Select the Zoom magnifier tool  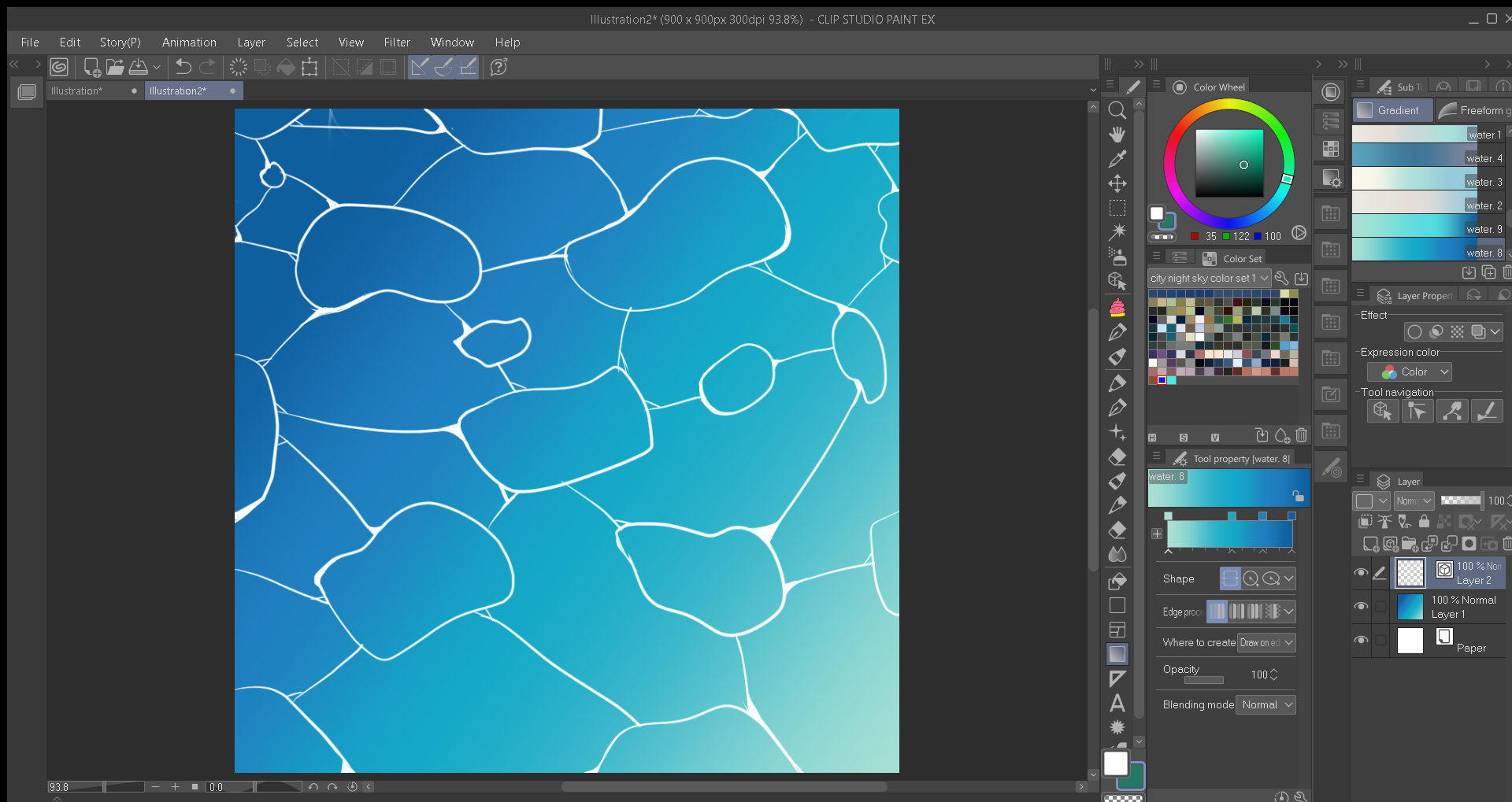(x=1117, y=110)
